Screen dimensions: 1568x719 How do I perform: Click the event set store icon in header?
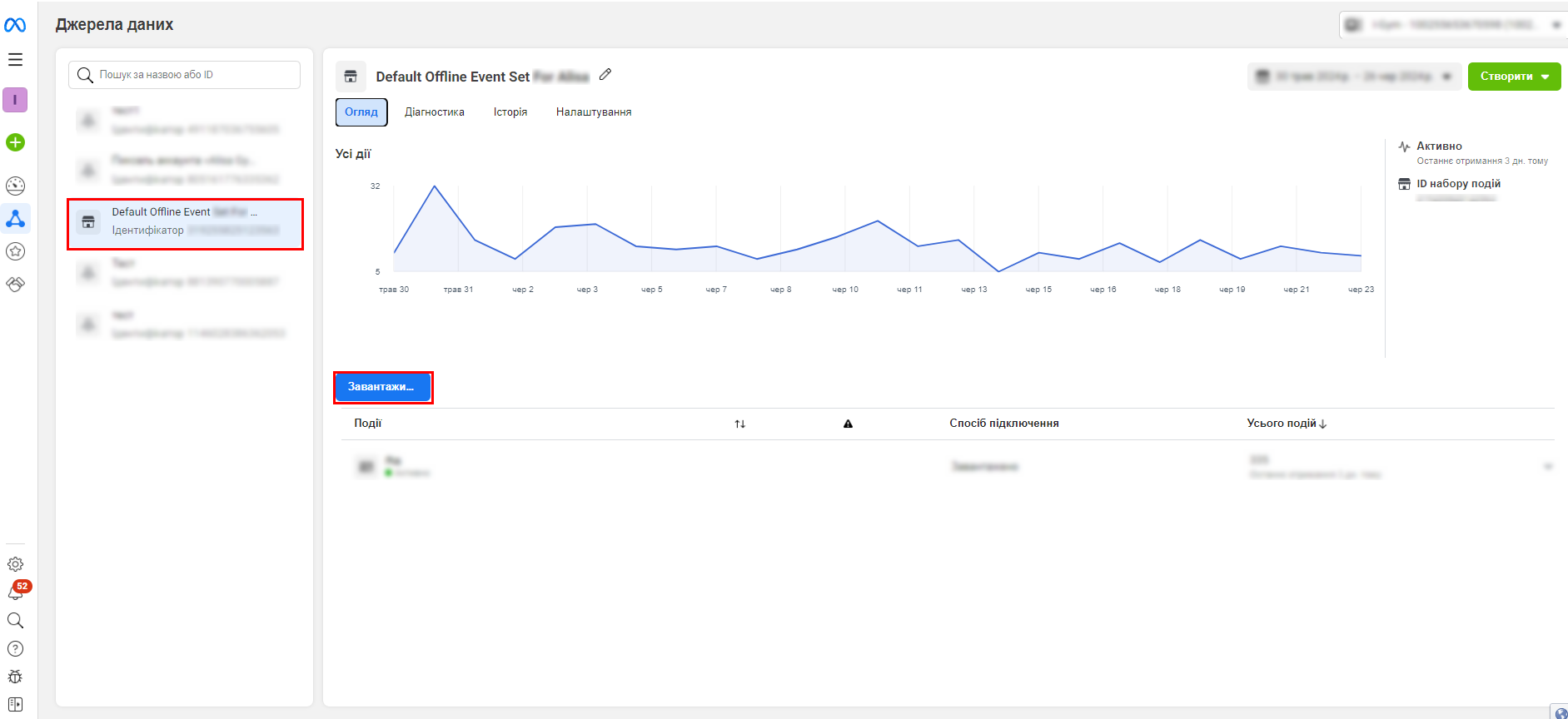(351, 77)
